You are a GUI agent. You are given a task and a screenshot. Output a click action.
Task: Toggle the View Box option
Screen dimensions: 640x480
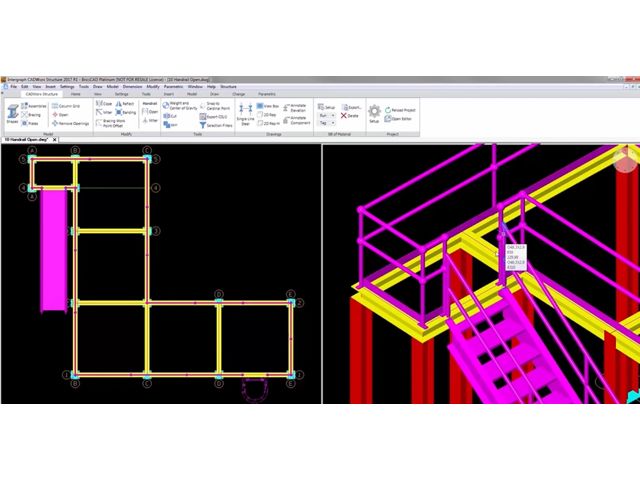(266, 105)
